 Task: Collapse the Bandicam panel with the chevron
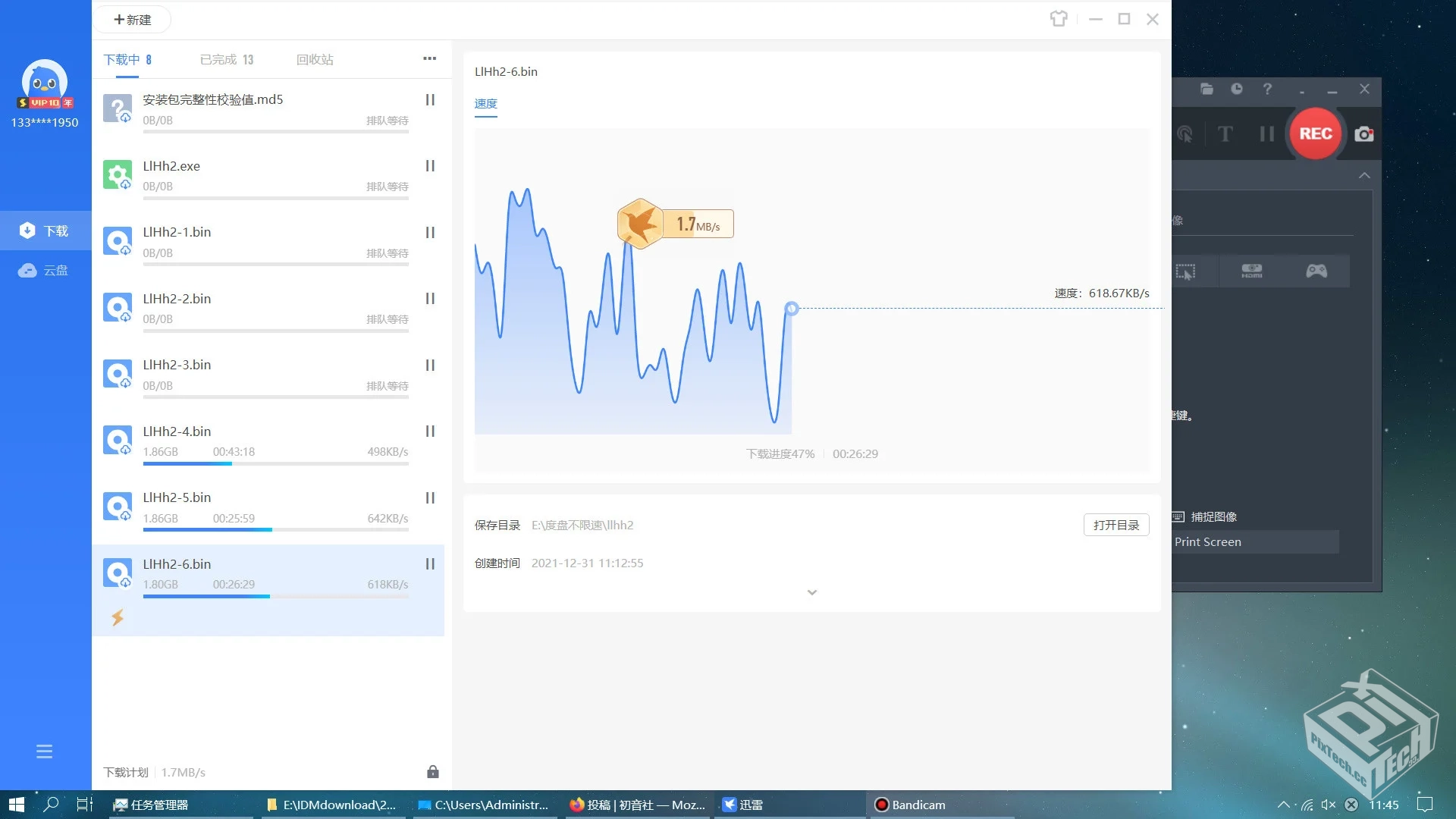coord(1364,174)
